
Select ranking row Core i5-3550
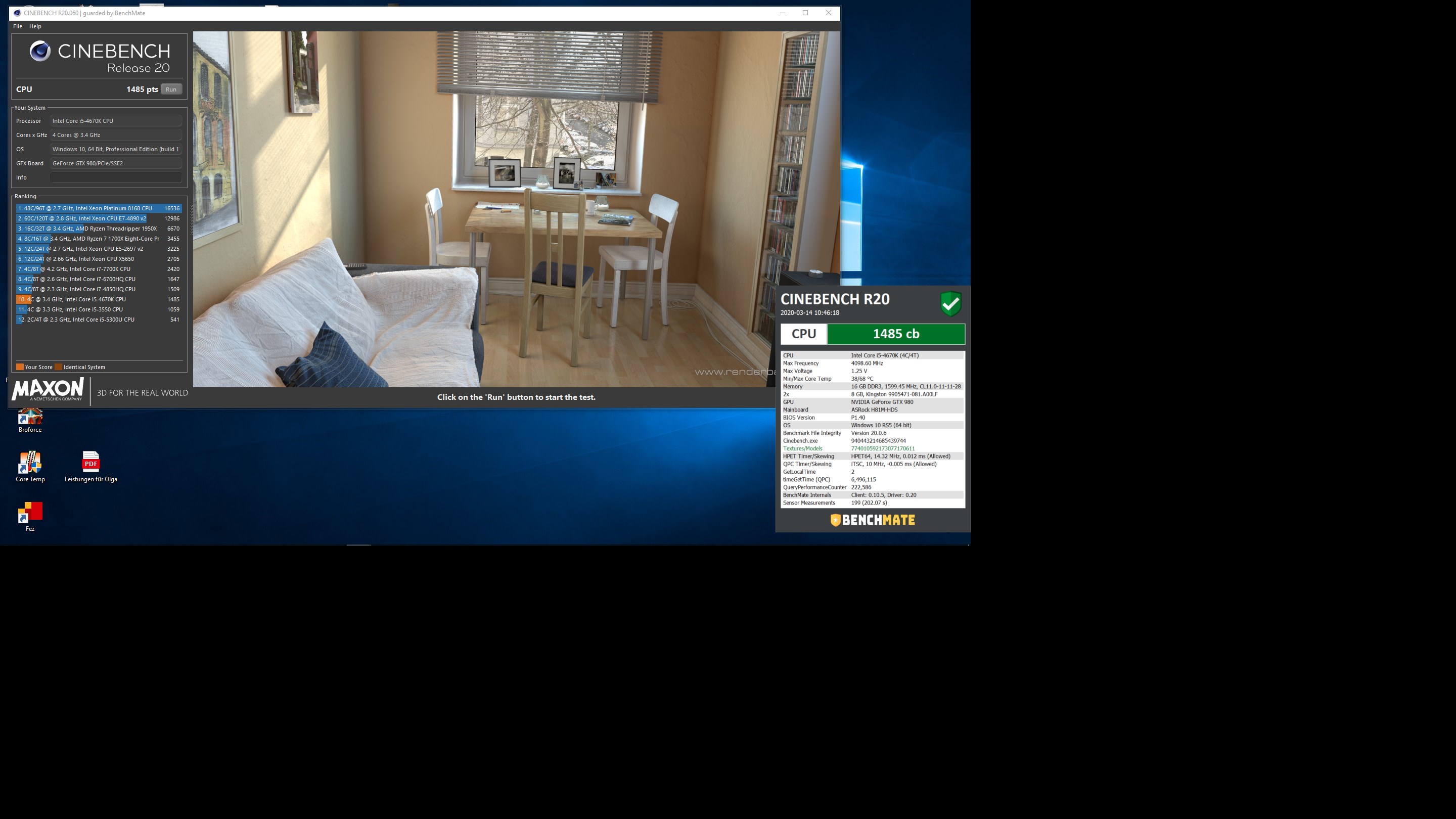point(99,310)
